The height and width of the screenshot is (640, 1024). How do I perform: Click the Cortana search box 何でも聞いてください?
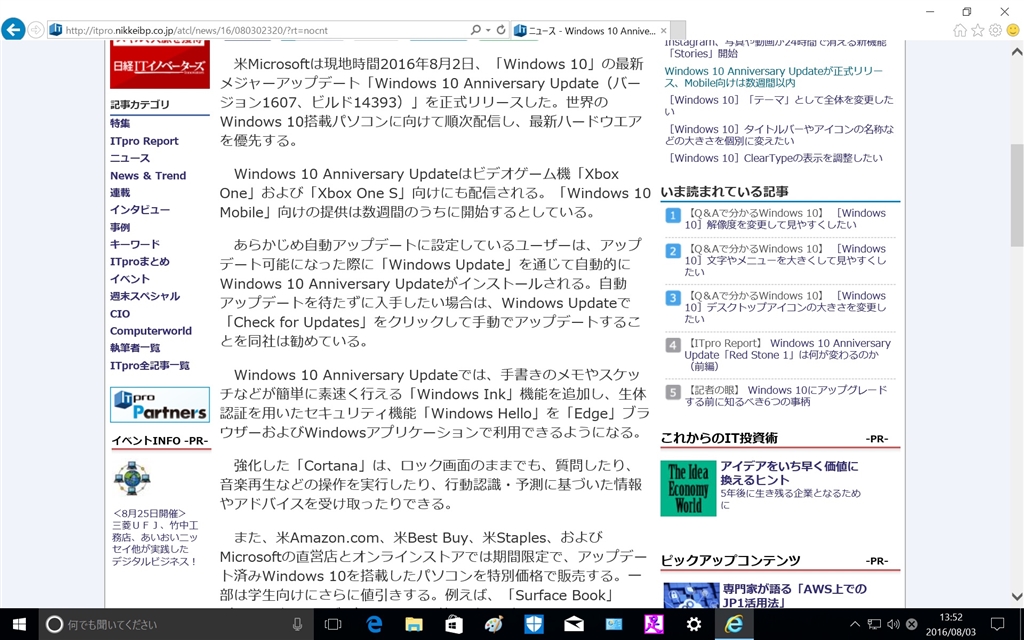pyautogui.click(x=176, y=624)
